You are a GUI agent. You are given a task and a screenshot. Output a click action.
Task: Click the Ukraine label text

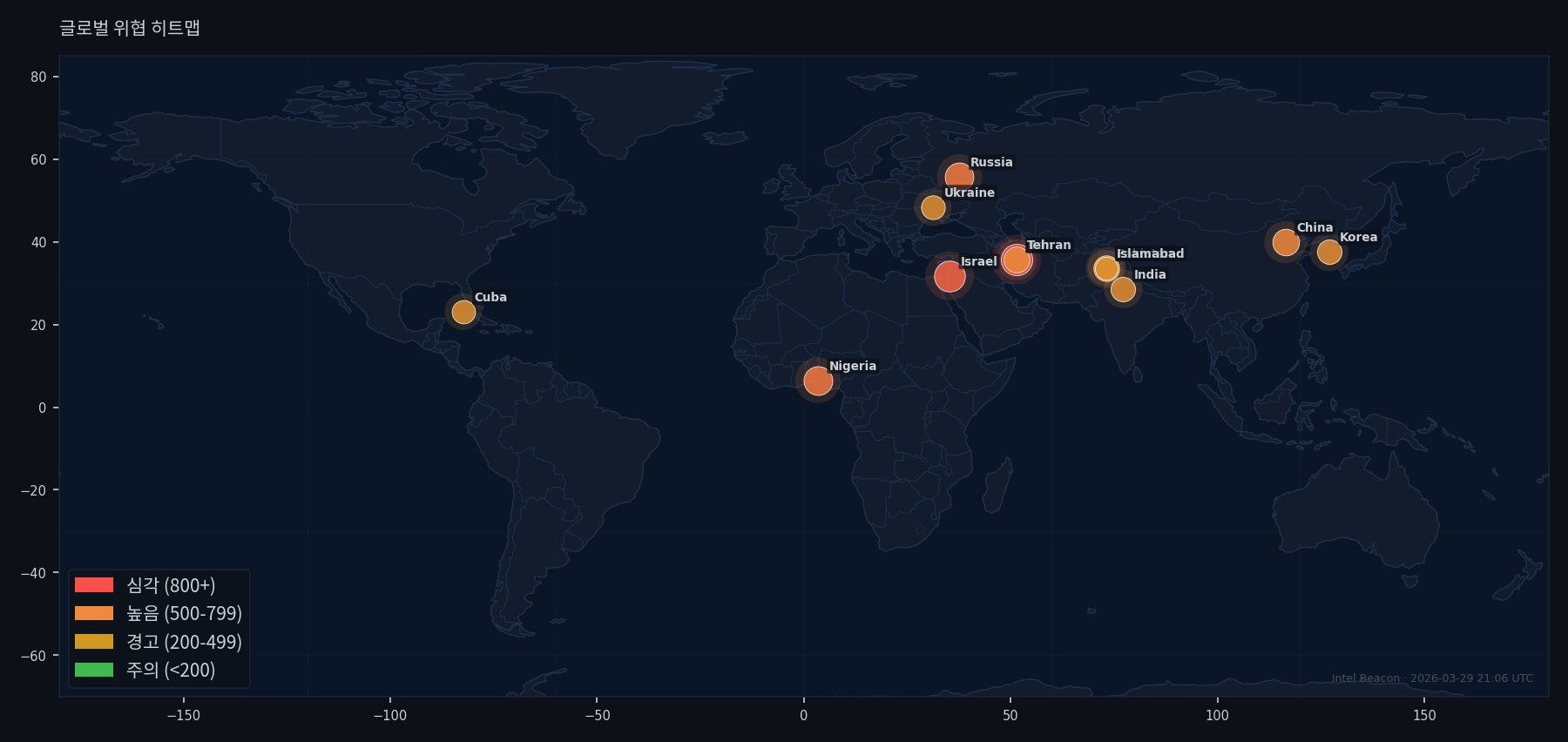(970, 192)
